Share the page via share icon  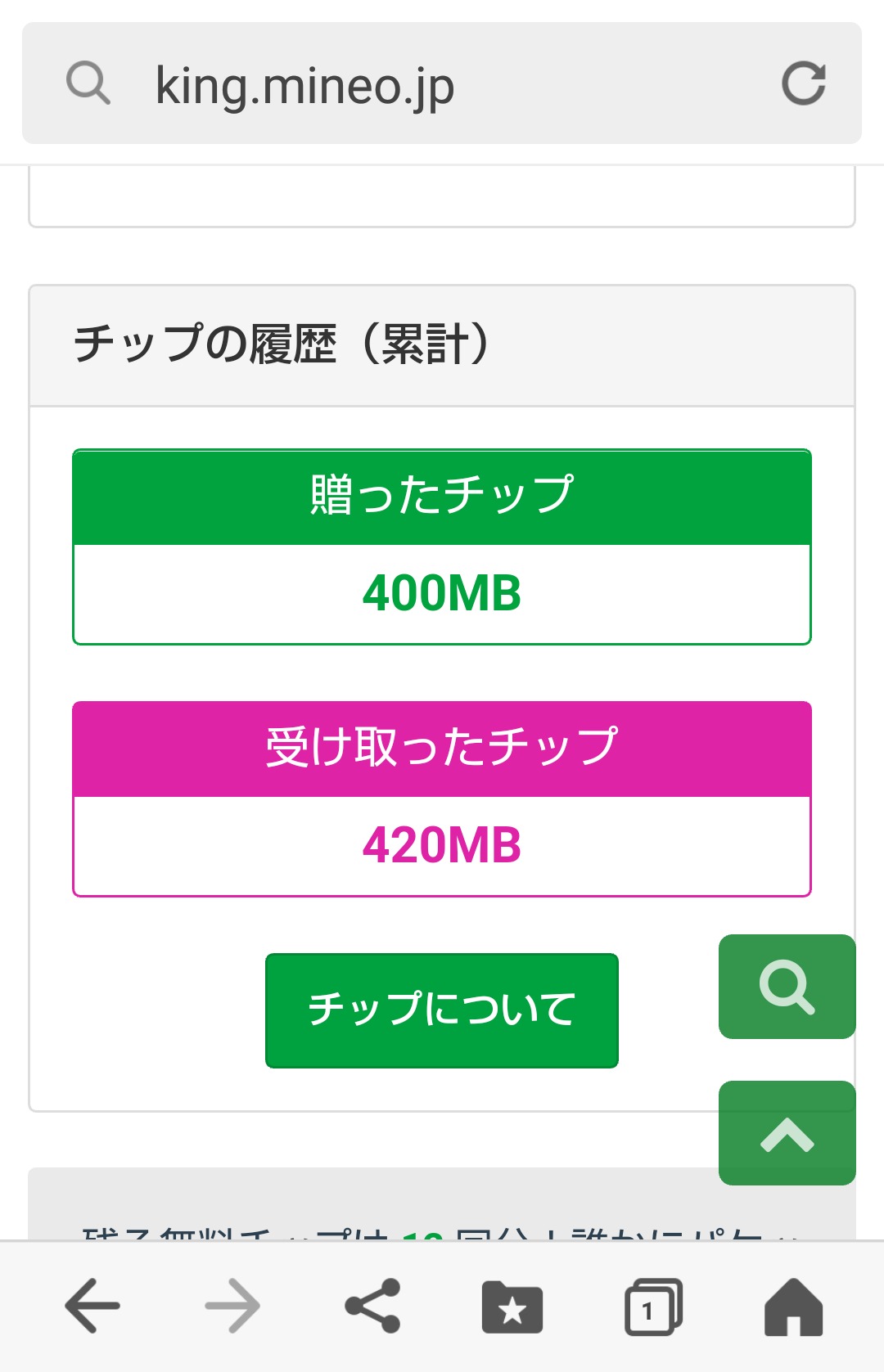coord(372,1306)
